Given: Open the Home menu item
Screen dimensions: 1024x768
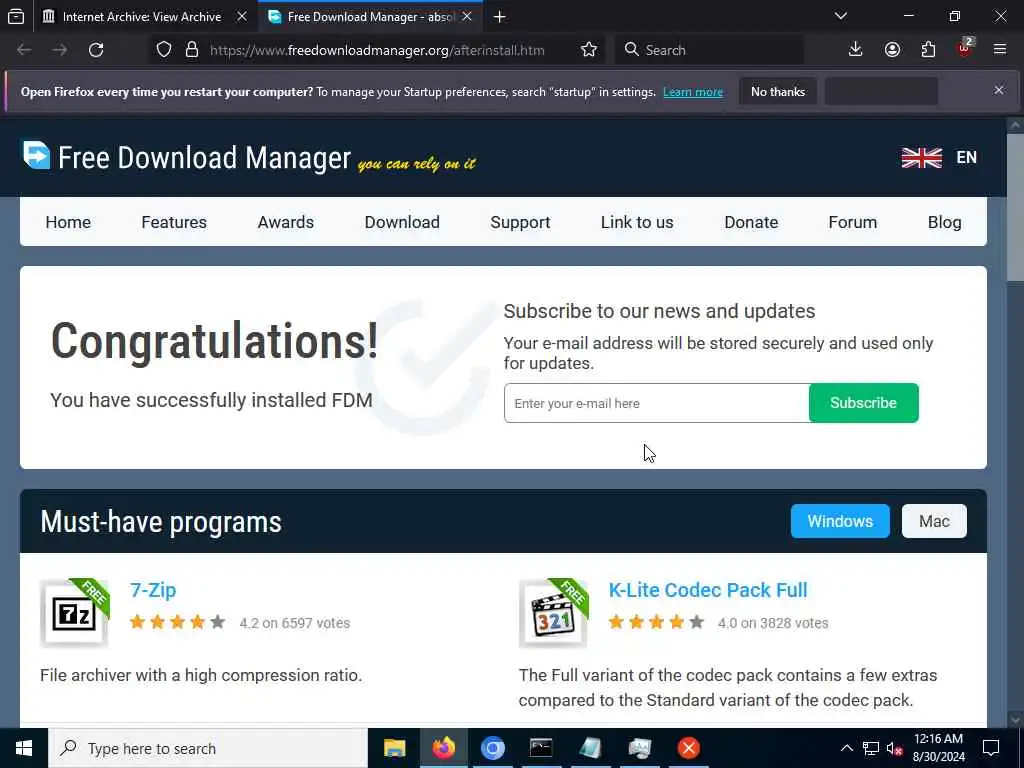Looking at the screenshot, I should pyautogui.click(x=68, y=222).
